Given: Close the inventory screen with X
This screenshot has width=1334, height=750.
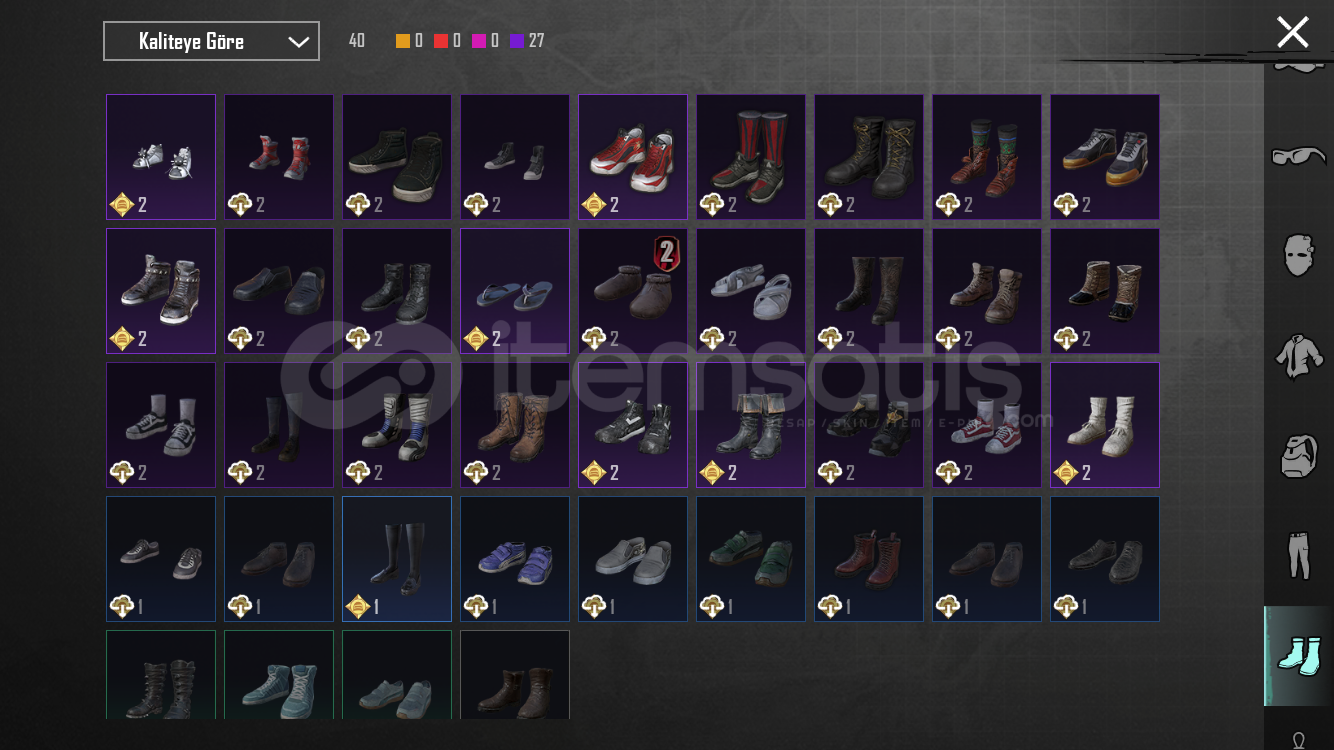Looking at the screenshot, I should coord(1292,32).
